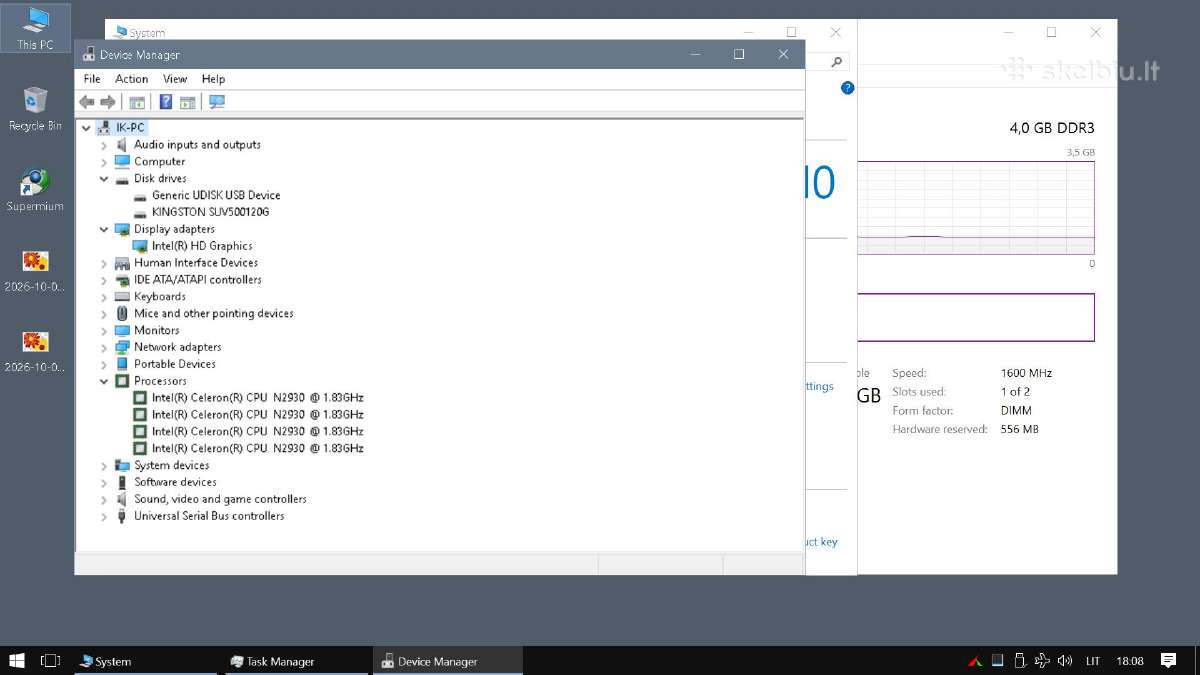1200x675 pixels.
Task: Click the help icon in the System window
Action: coord(848,88)
